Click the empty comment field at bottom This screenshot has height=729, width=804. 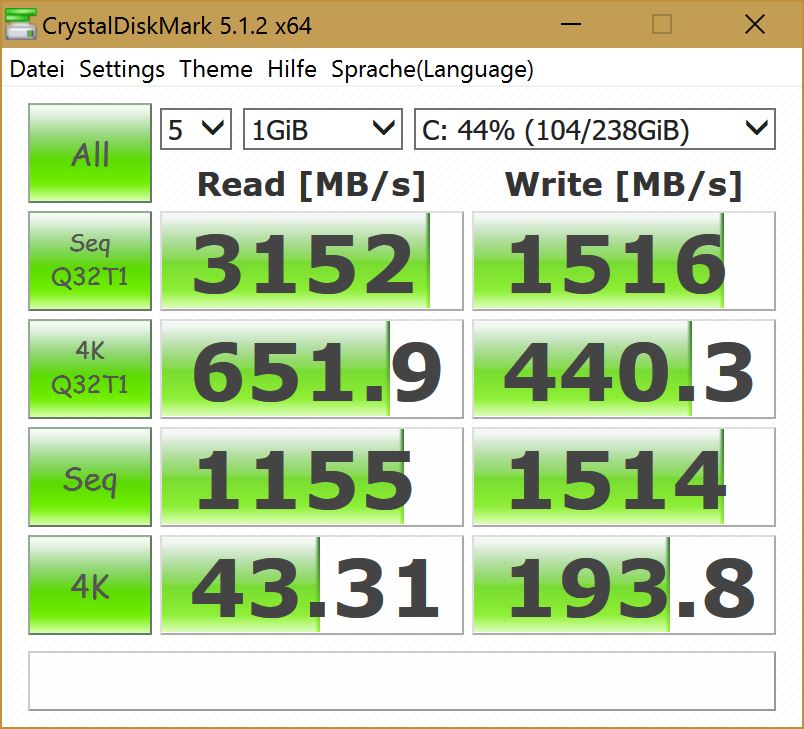402,681
